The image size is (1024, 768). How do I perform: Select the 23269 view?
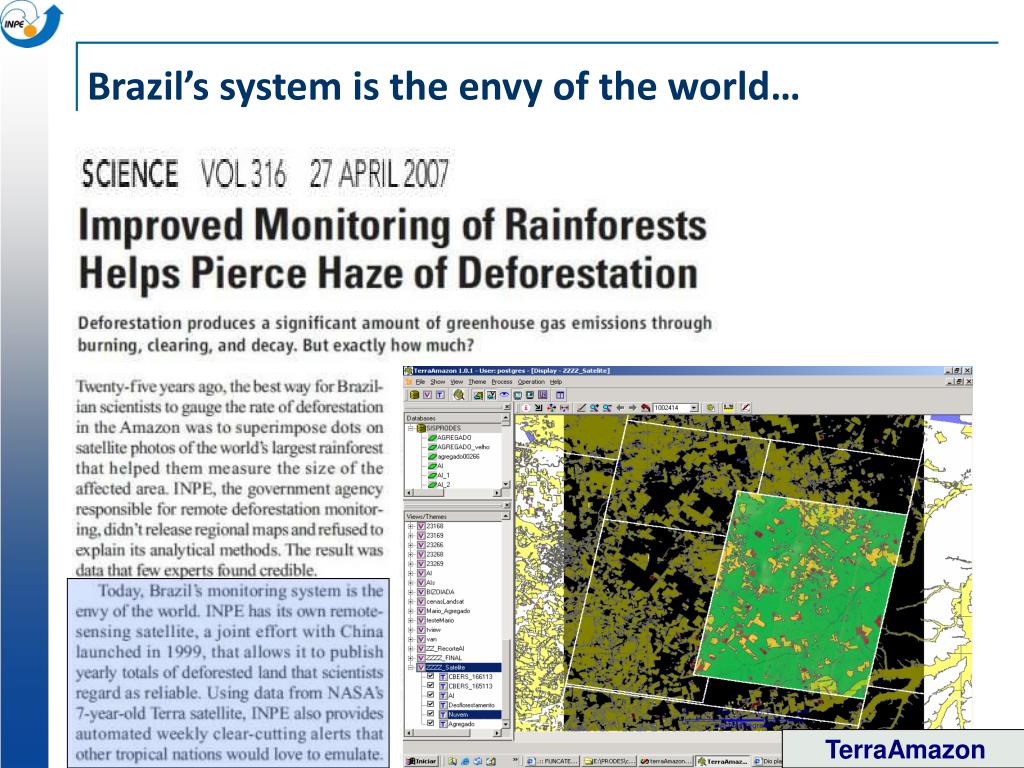point(435,564)
